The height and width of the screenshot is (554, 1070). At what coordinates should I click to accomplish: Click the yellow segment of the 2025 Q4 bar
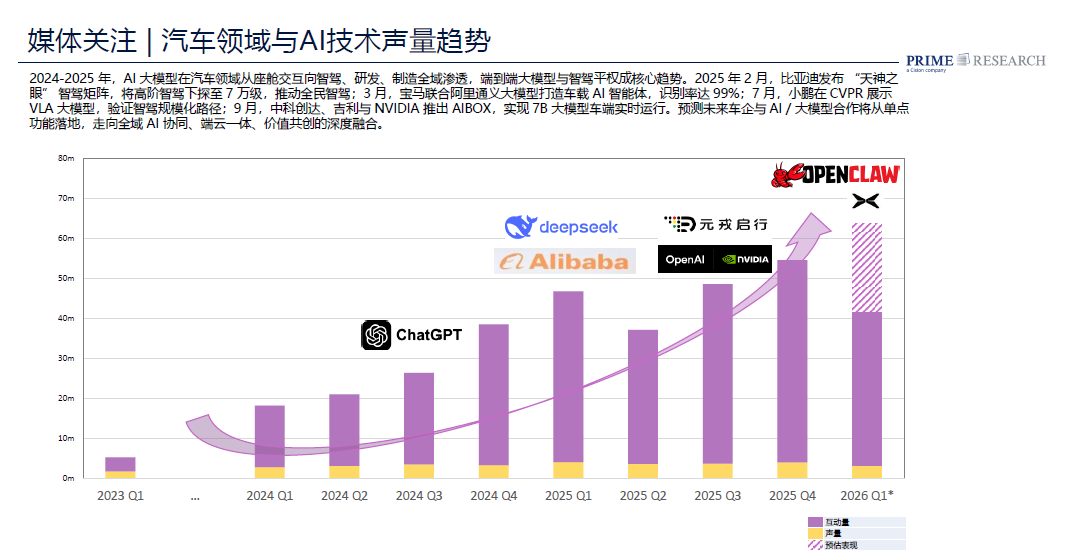point(792,471)
